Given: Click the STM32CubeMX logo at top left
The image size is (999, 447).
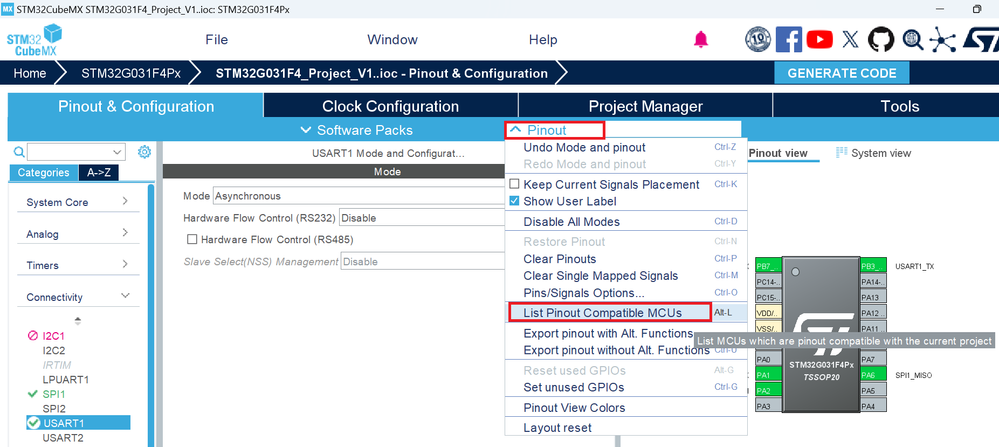Looking at the screenshot, I should click(34, 39).
